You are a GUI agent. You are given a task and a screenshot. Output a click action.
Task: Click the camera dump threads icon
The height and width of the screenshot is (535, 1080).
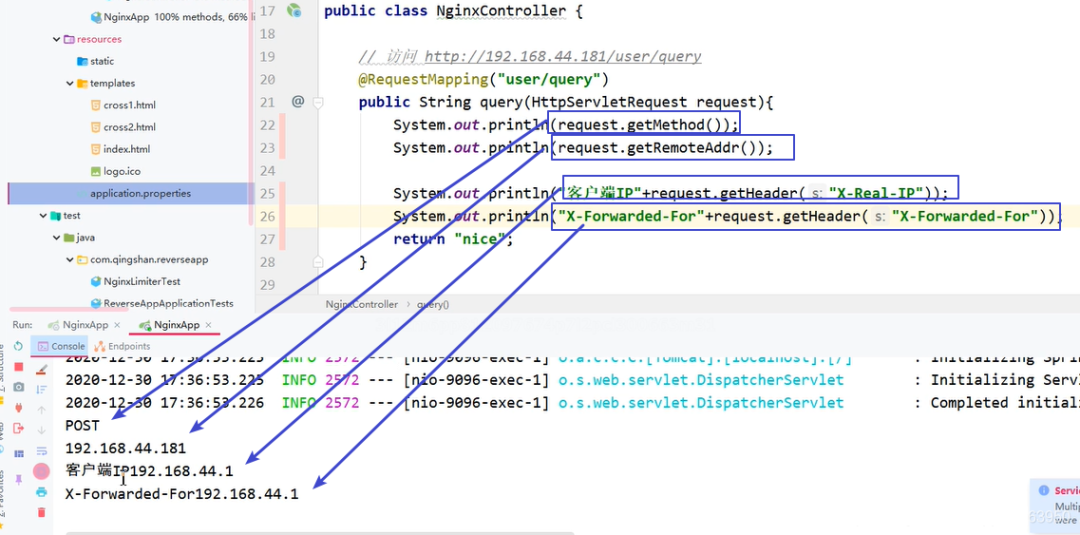(19, 388)
